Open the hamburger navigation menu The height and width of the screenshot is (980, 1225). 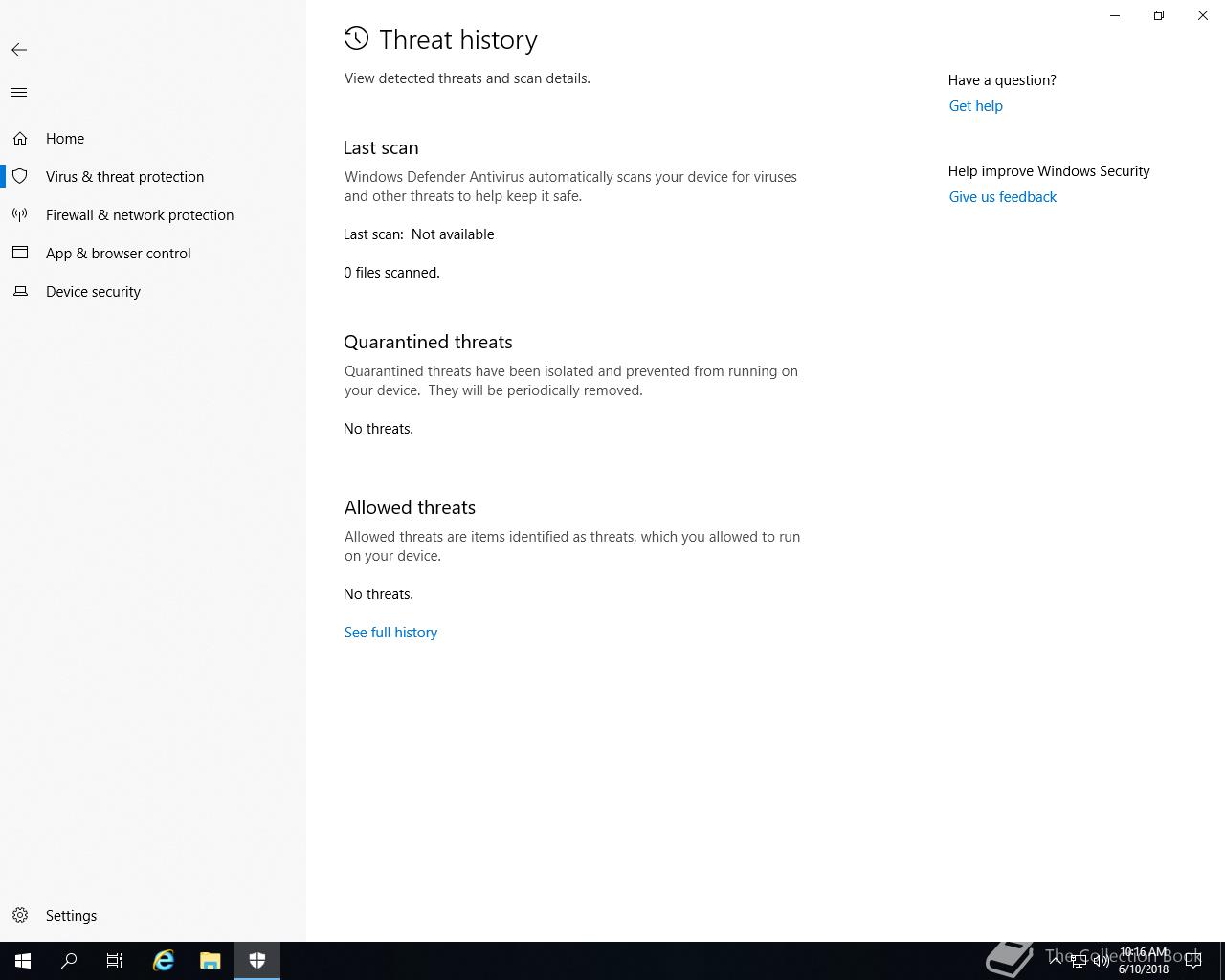pos(19,93)
